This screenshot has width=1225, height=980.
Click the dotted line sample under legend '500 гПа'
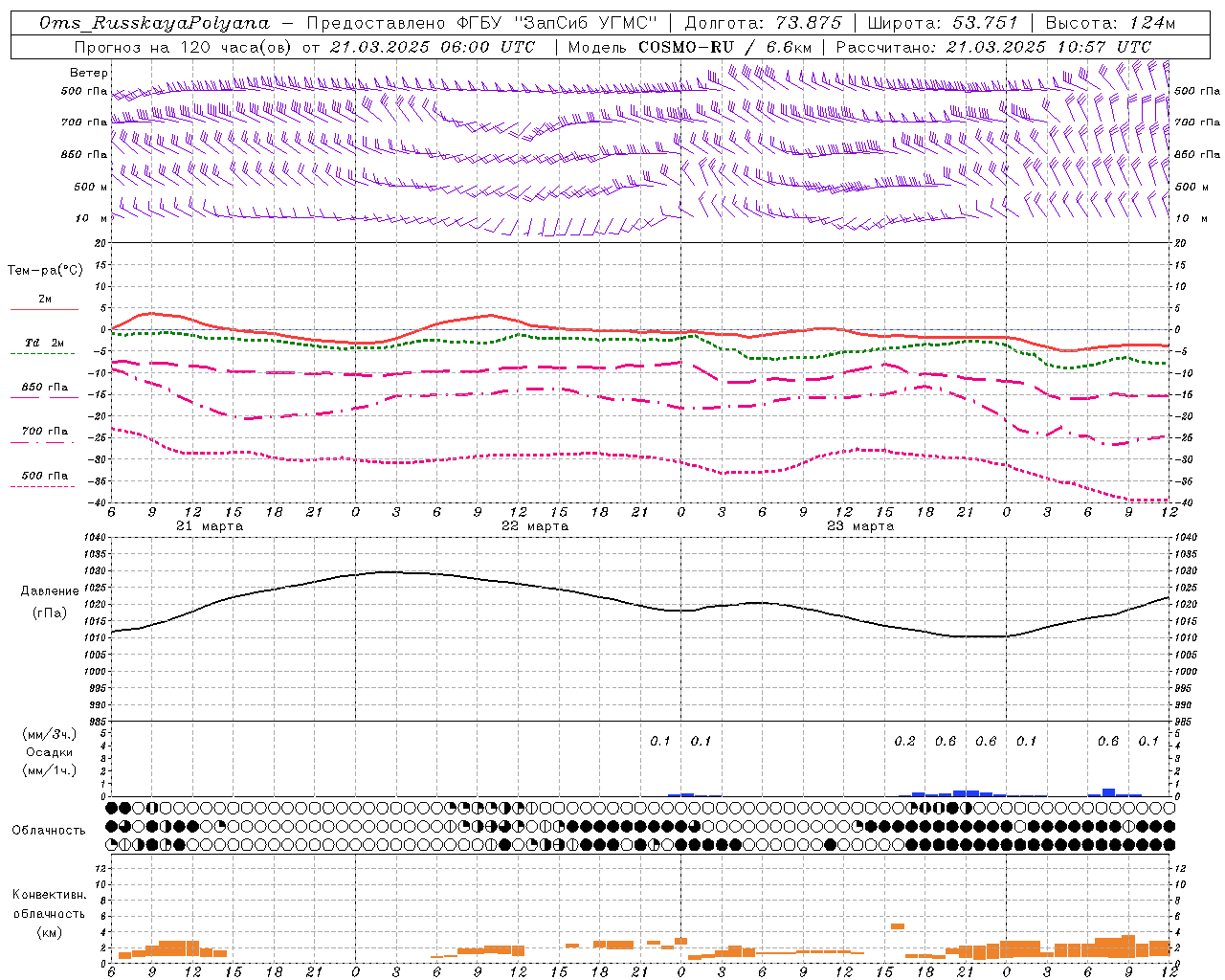(43, 487)
